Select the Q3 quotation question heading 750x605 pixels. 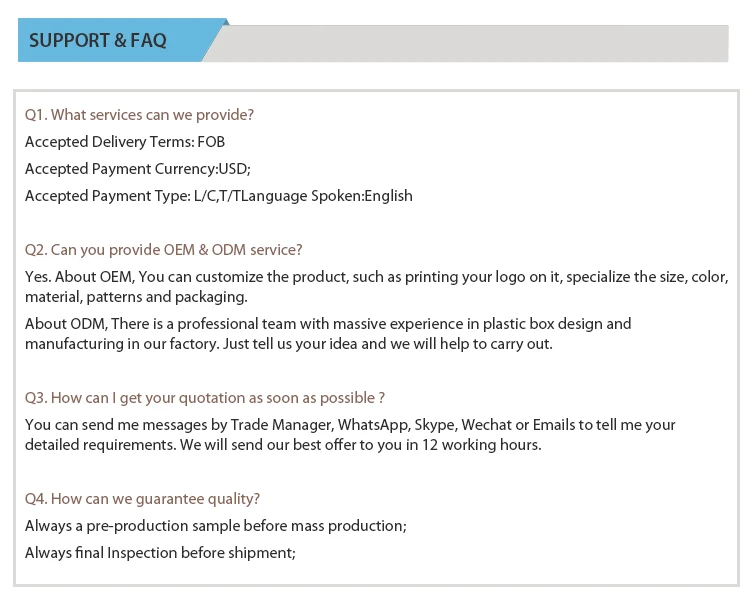tap(205, 398)
